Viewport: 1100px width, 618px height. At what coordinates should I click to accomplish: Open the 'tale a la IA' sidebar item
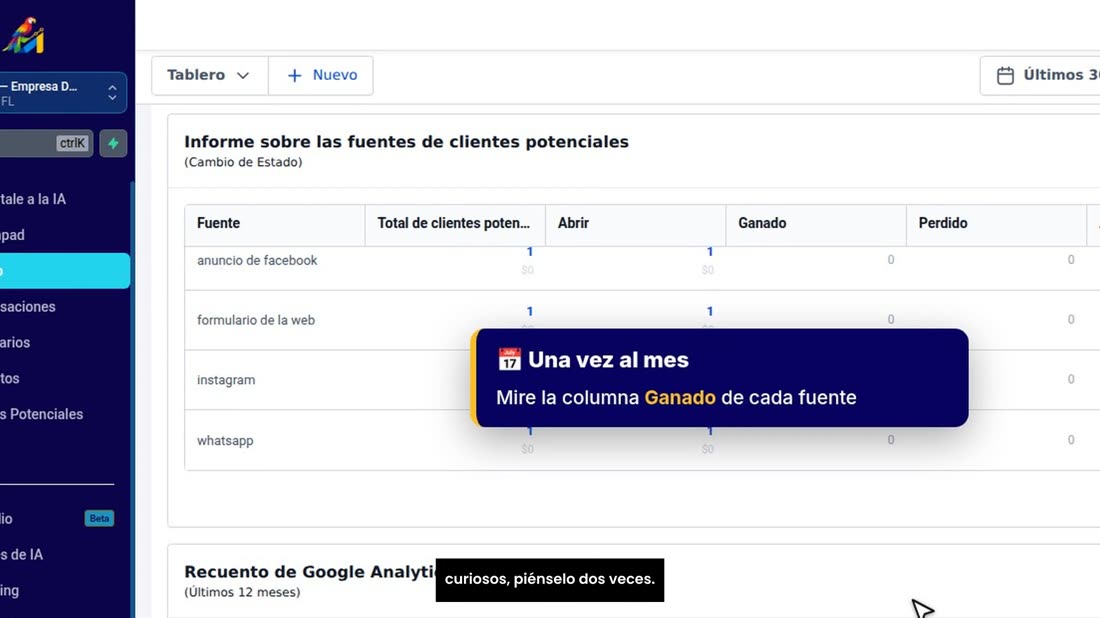33,199
